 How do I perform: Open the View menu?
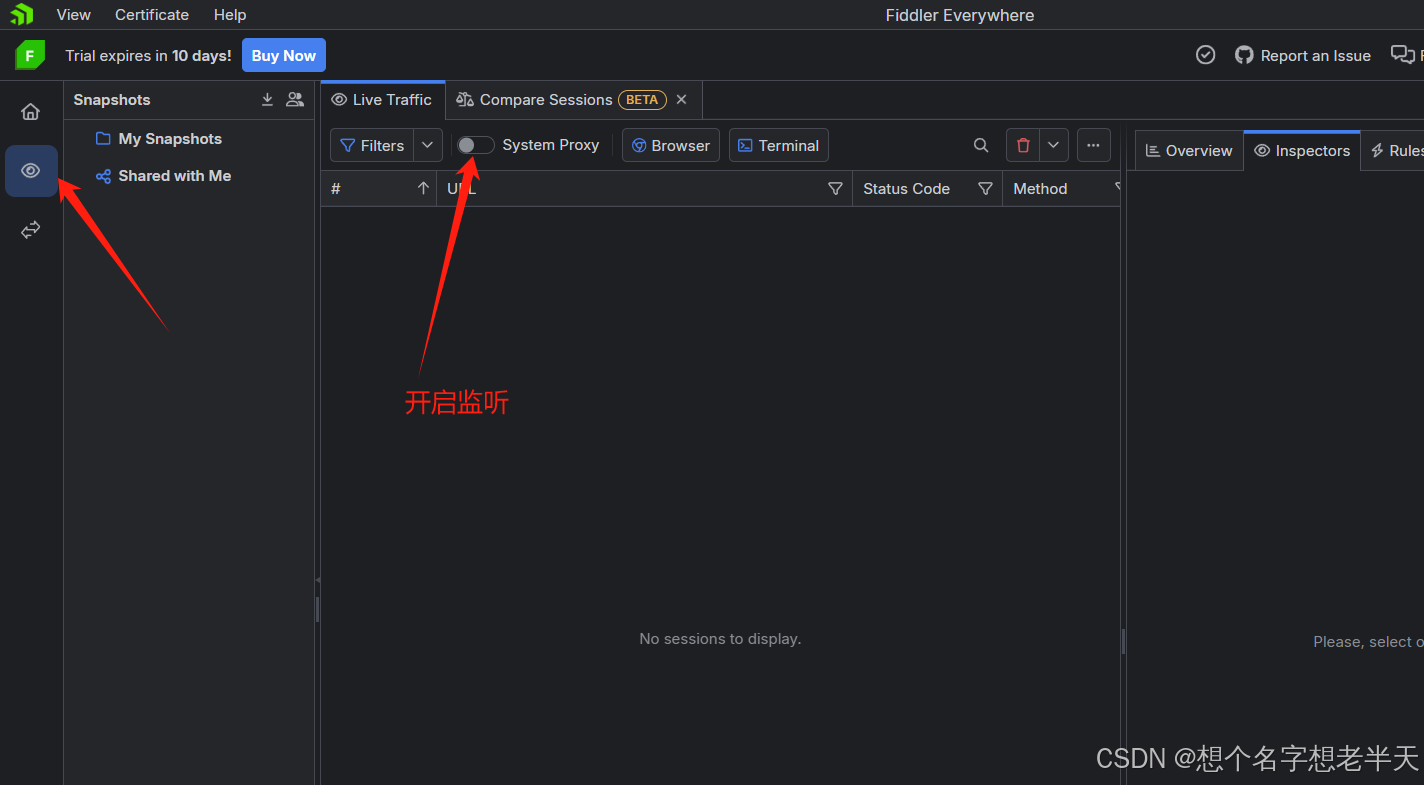click(74, 15)
